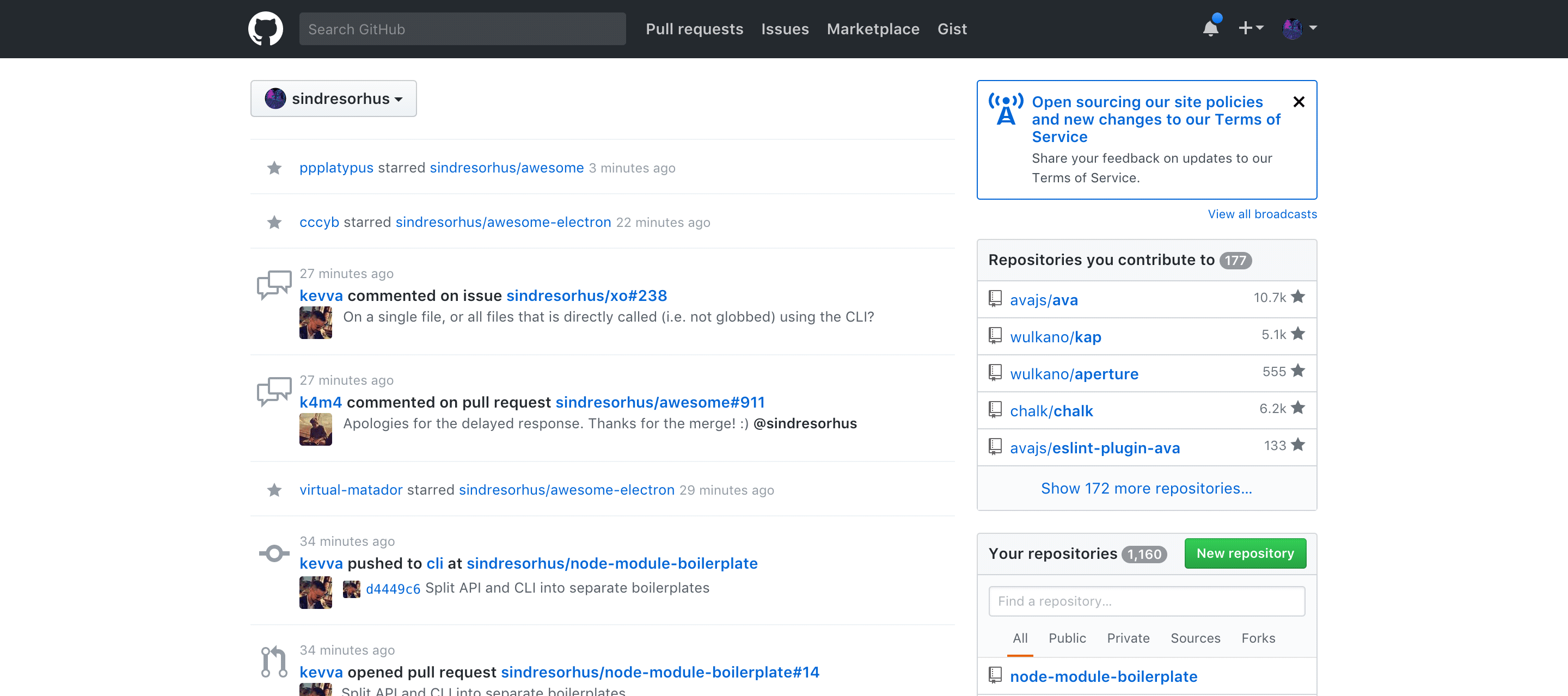Screen dimensions: 1568x696
Task: Open sindresorhus/awesome repository link
Action: pos(506,168)
